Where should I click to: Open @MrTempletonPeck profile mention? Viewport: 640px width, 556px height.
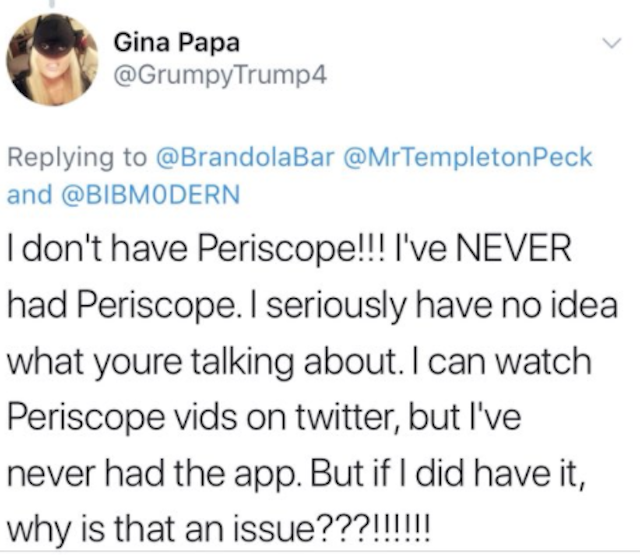(x=468, y=158)
